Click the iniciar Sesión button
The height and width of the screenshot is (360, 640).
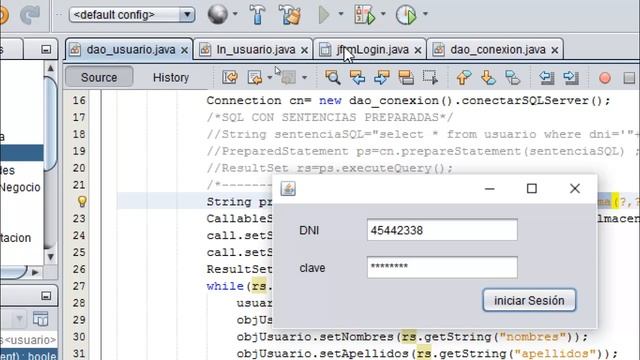529,300
